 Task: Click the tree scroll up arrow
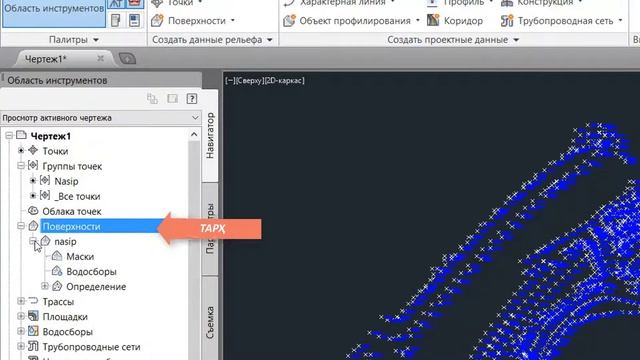[x=194, y=134]
